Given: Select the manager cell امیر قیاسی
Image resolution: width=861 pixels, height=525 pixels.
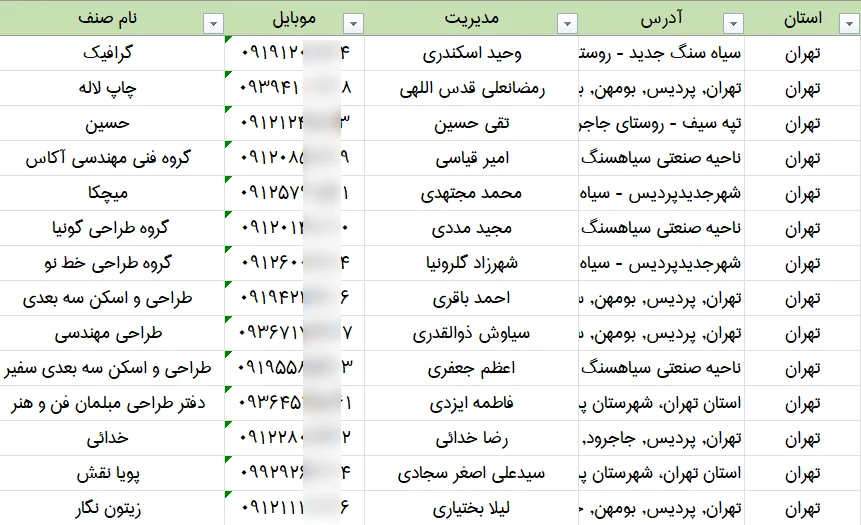Looking at the screenshot, I should (x=472, y=158).
